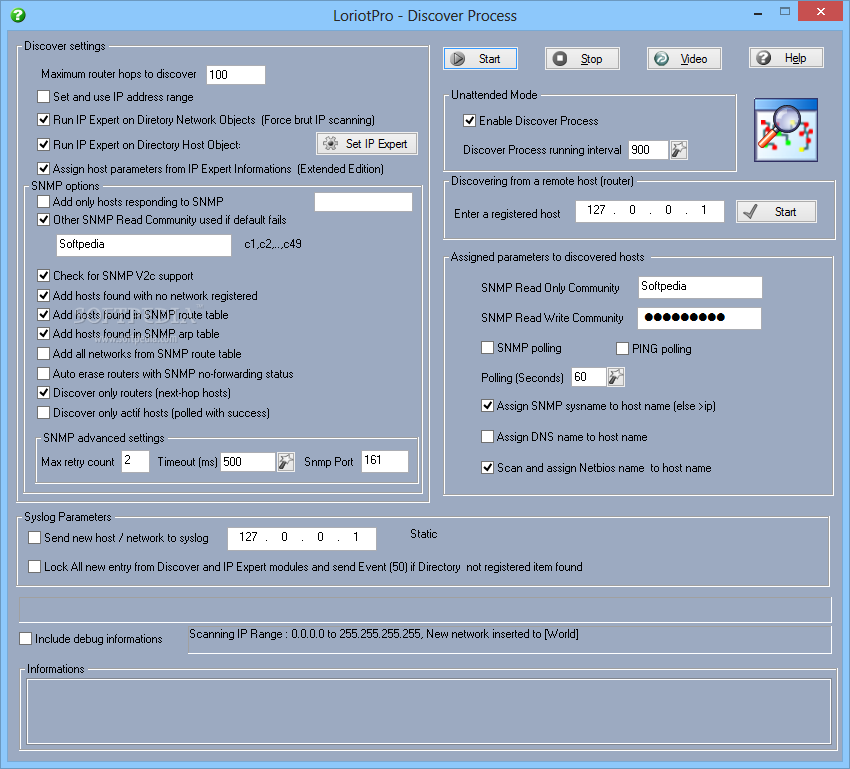
Task: Enable SNMP polling checkbox
Action: tap(487, 347)
